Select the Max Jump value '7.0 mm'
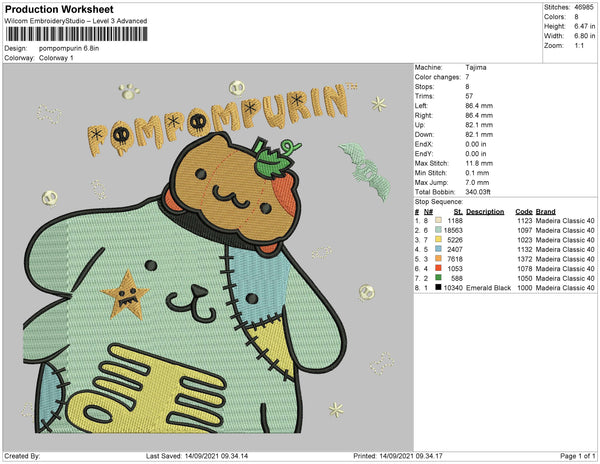Viewport: 600px width, 464px height. click(x=477, y=182)
